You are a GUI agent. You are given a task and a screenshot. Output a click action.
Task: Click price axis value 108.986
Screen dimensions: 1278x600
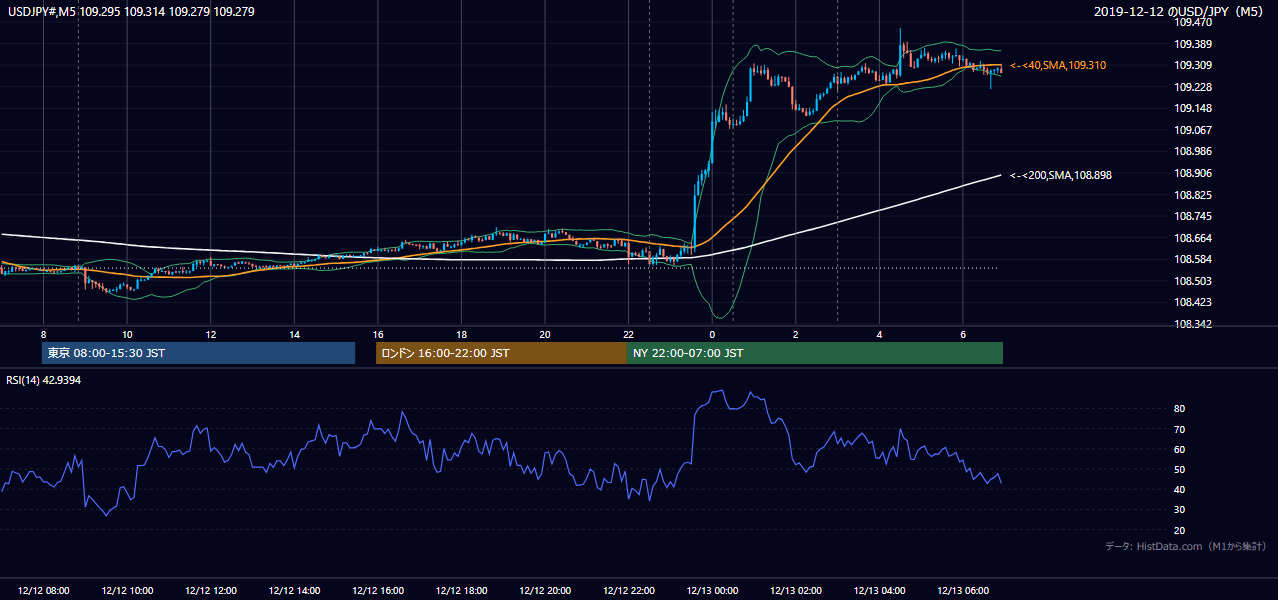[1193, 151]
